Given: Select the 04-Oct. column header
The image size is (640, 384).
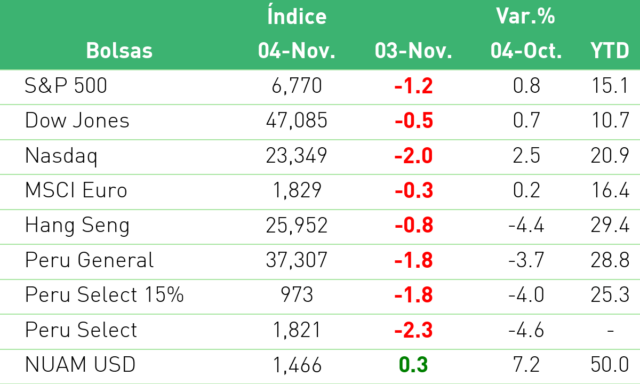Looking at the screenshot, I should pos(526,51).
